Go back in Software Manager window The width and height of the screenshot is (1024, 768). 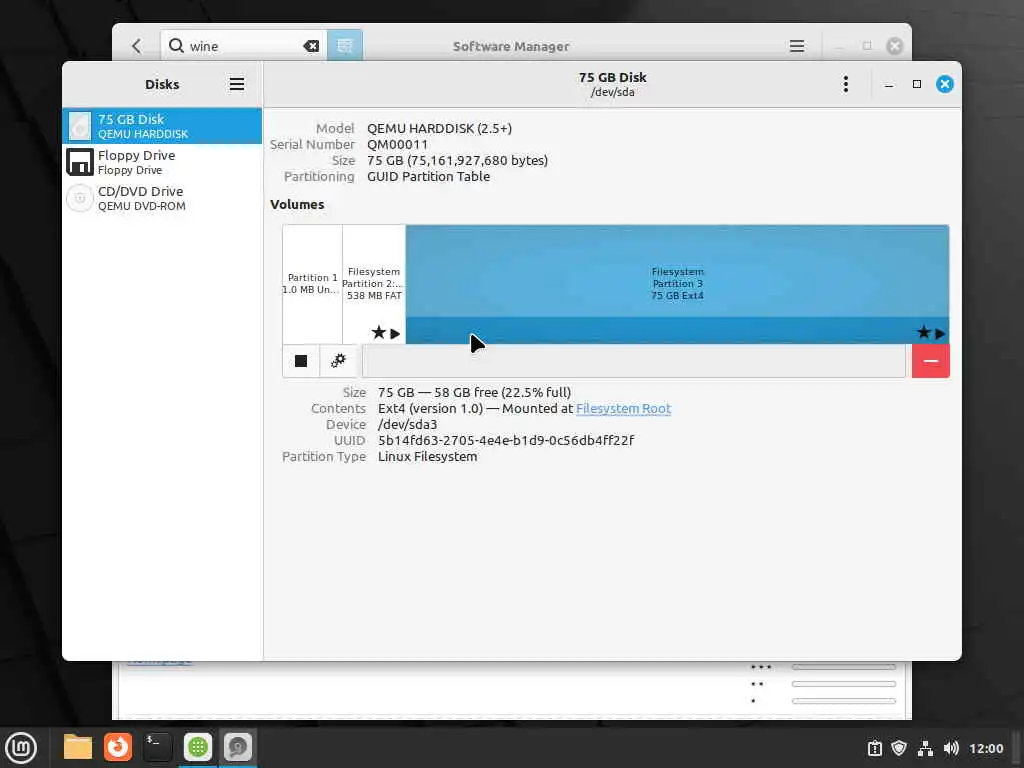pos(136,46)
